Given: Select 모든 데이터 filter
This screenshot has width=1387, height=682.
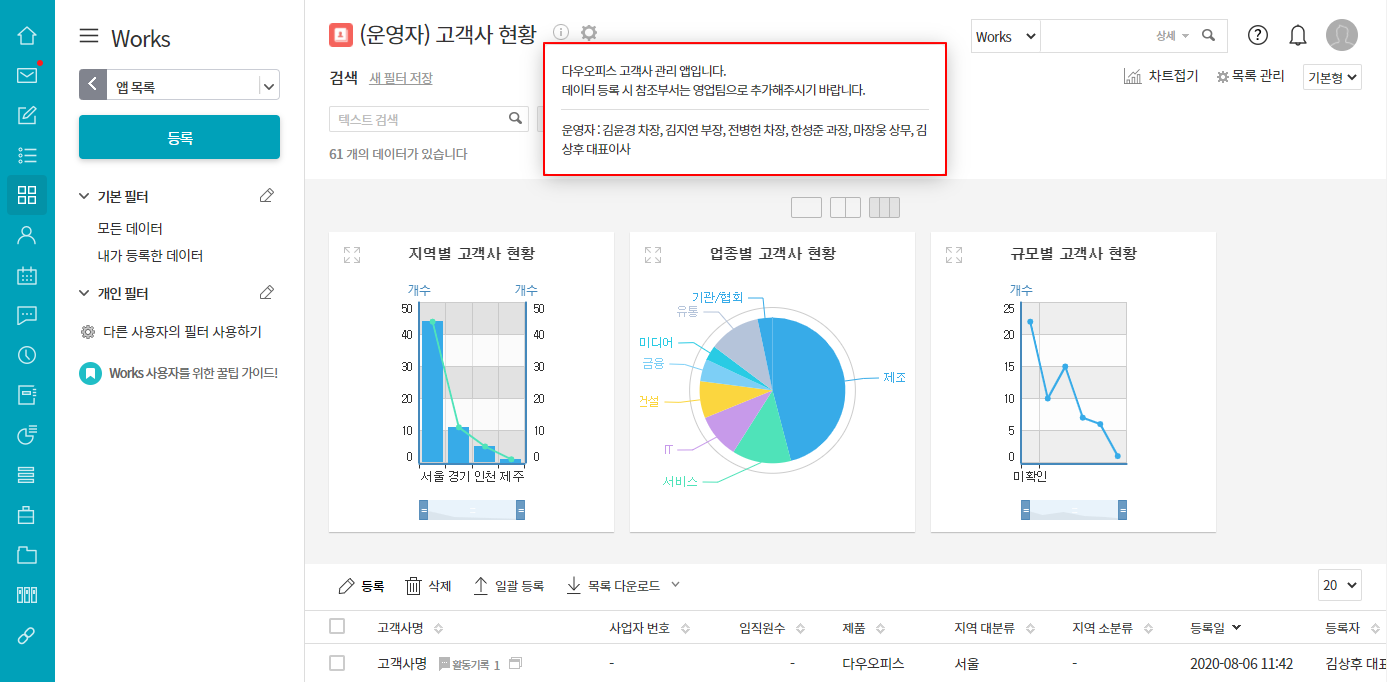Looking at the screenshot, I should pos(130,228).
